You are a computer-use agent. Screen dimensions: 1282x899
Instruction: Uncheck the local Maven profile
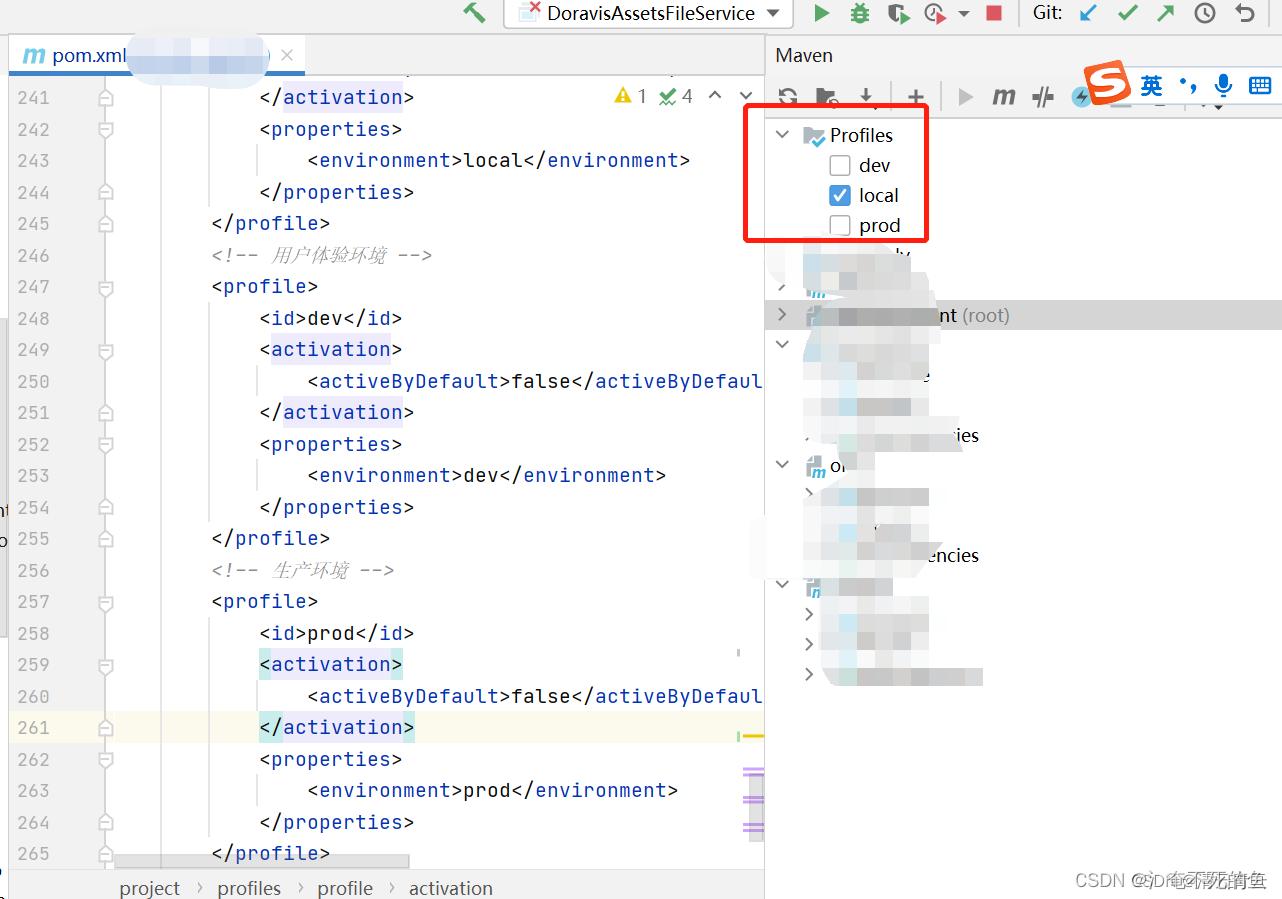840,196
